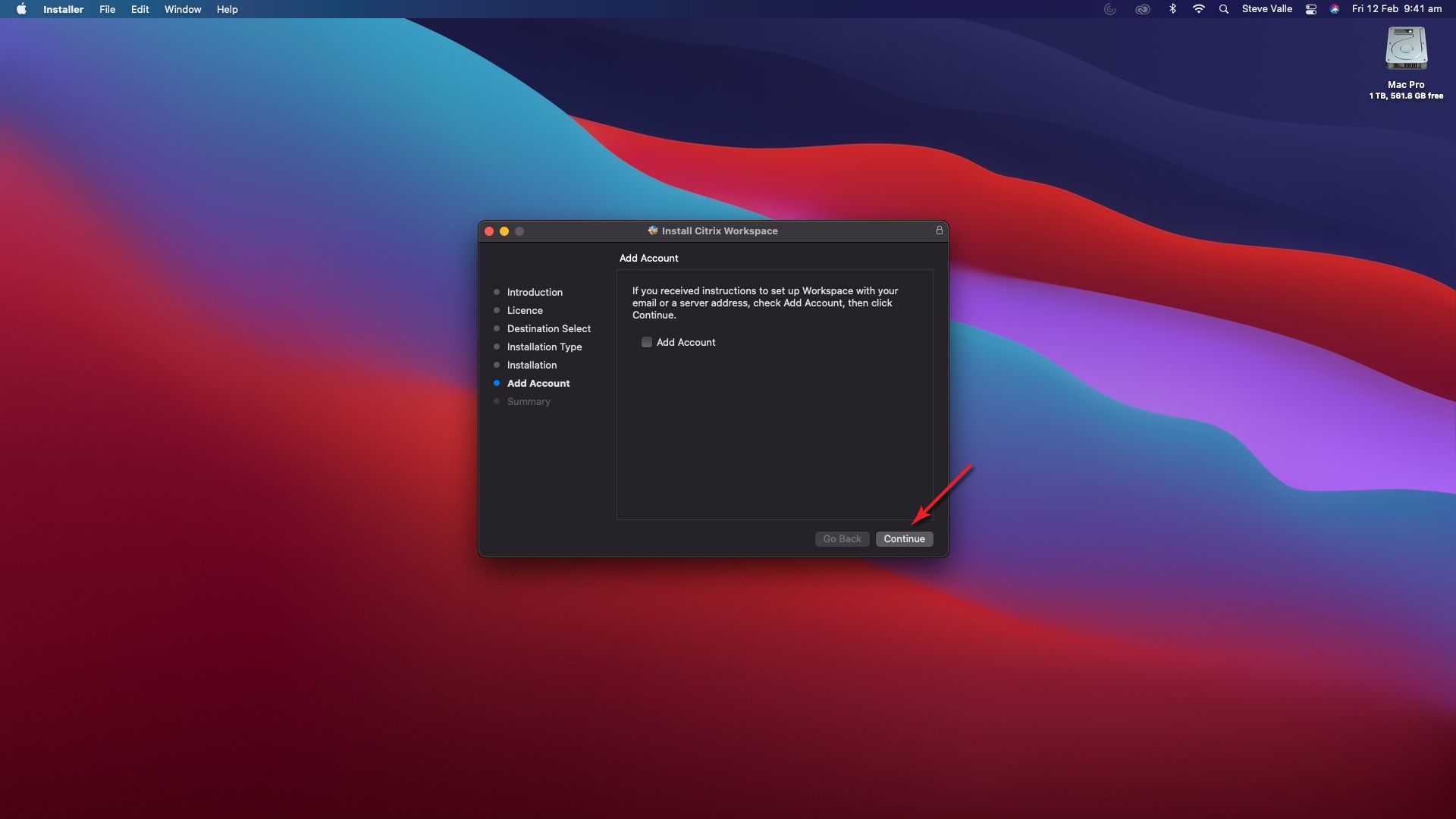Screen dimensions: 1456x819
Task: Enable the Add Account checkbox
Action: click(x=647, y=342)
